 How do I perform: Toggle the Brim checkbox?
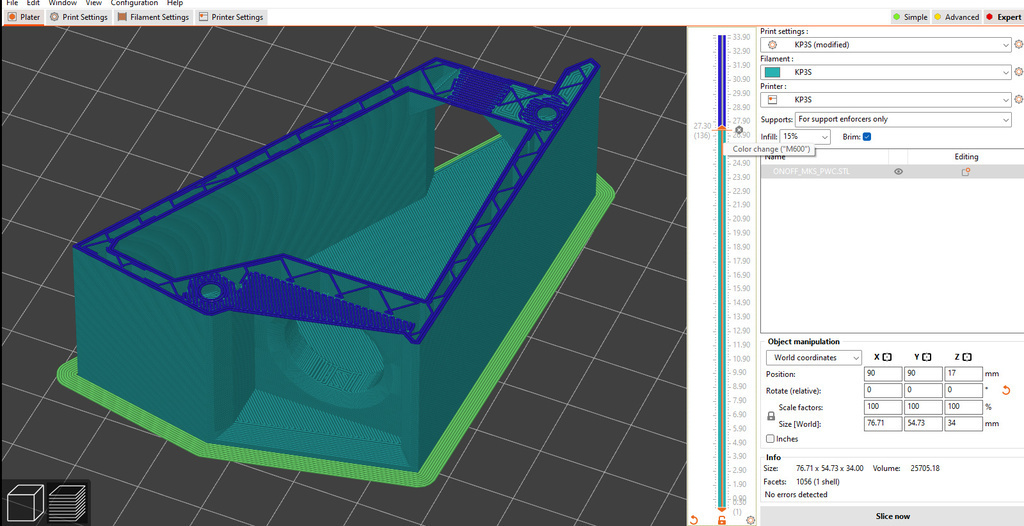click(x=867, y=137)
